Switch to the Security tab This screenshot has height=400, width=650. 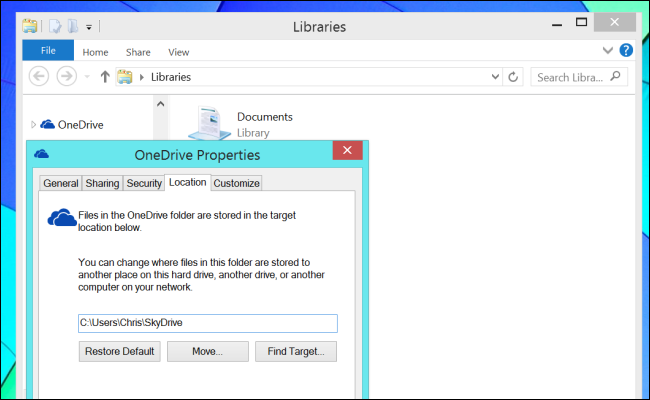[x=144, y=183]
